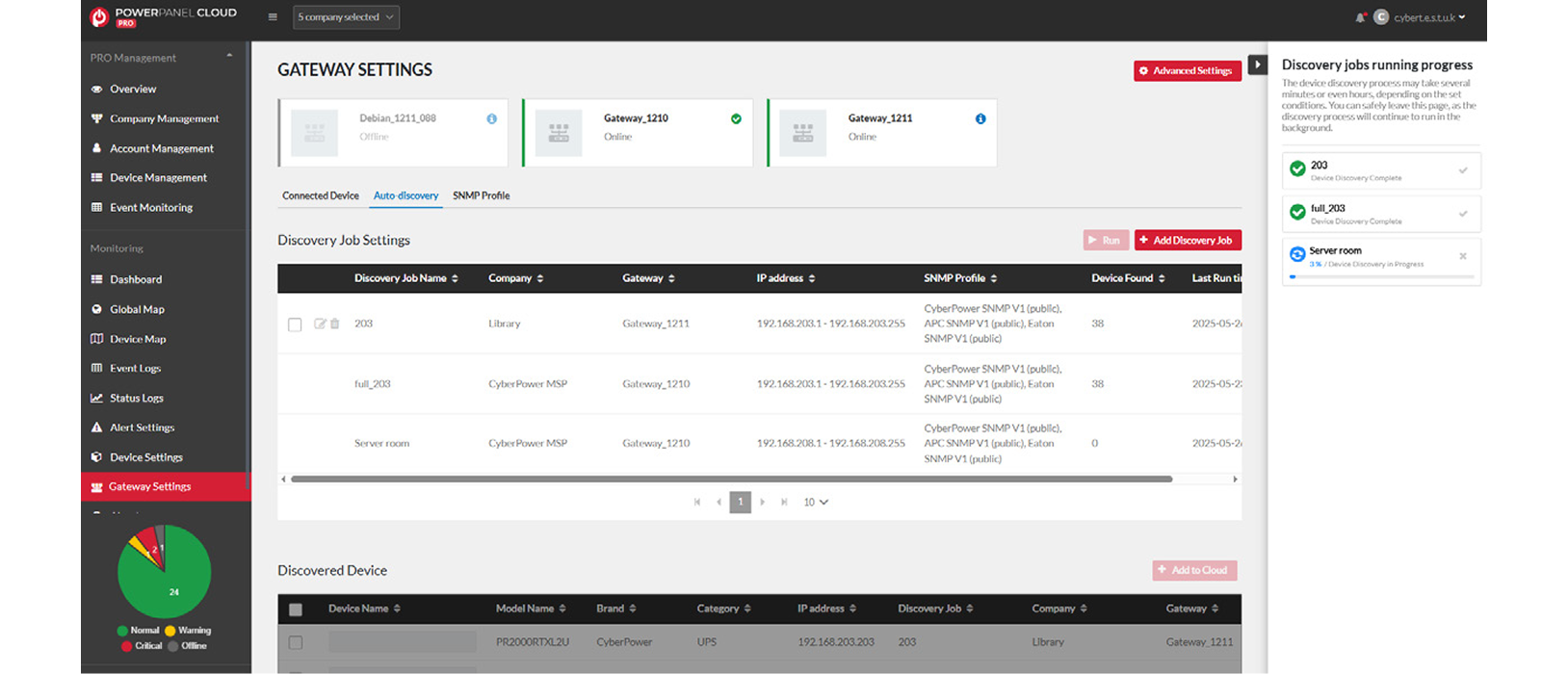This screenshot has width=1568, height=674.
Task: Check the PR2000RTXL2U device row
Action: (x=296, y=642)
